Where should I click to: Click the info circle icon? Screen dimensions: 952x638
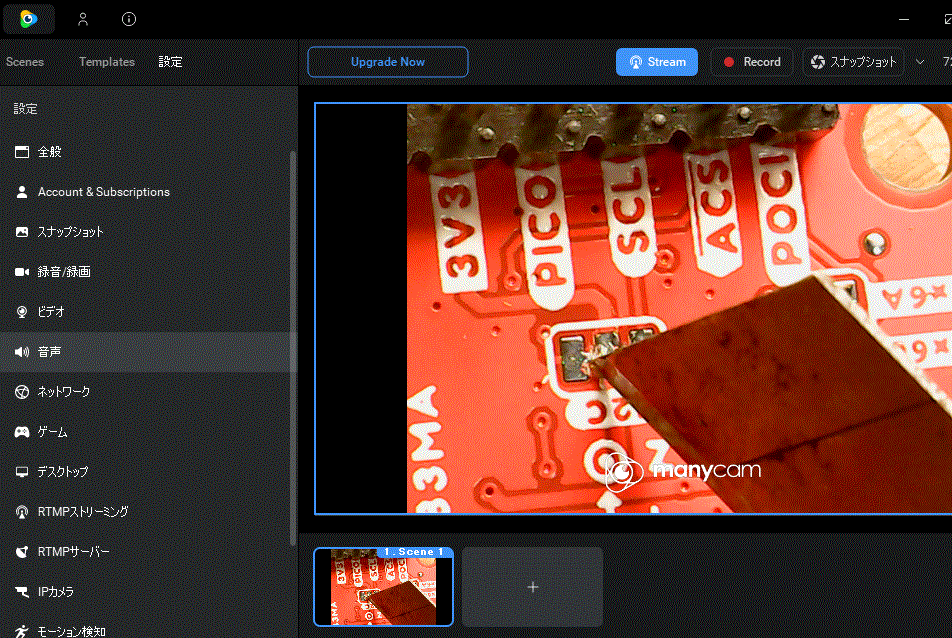(129, 19)
